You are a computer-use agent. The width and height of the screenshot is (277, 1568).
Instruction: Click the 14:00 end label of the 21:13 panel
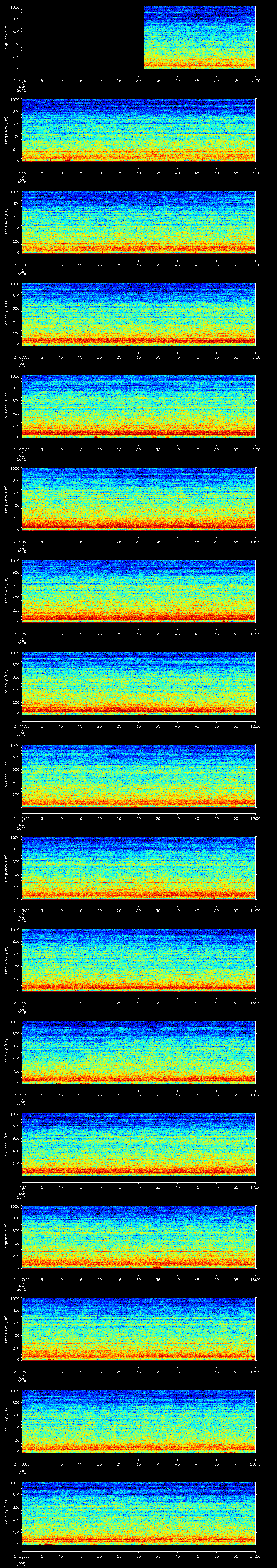coord(255,910)
